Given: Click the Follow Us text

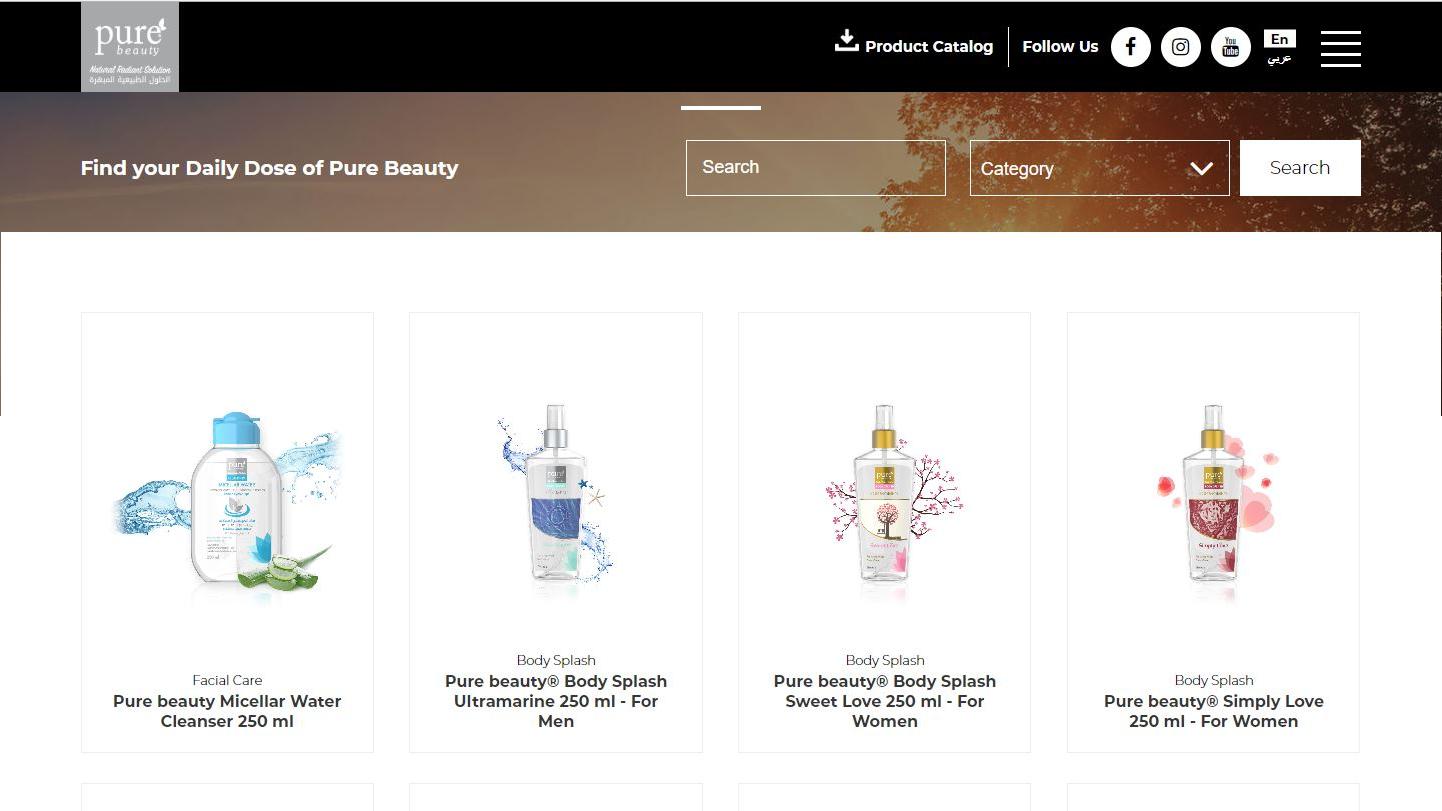Looking at the screenshot, I should 1060,47.
